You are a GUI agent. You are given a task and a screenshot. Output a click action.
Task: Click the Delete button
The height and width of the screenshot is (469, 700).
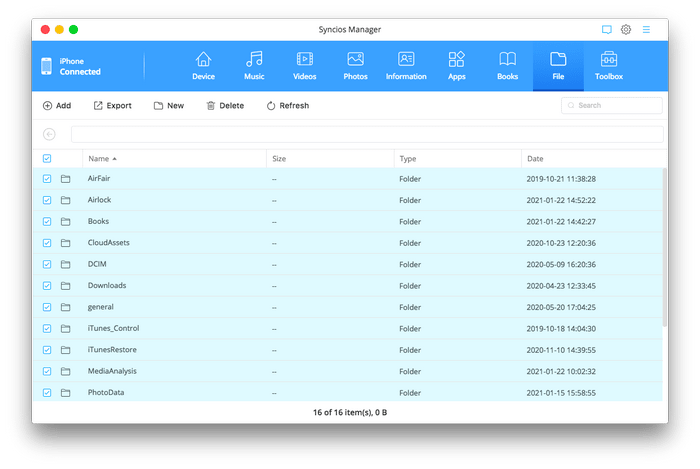[225, 106]
